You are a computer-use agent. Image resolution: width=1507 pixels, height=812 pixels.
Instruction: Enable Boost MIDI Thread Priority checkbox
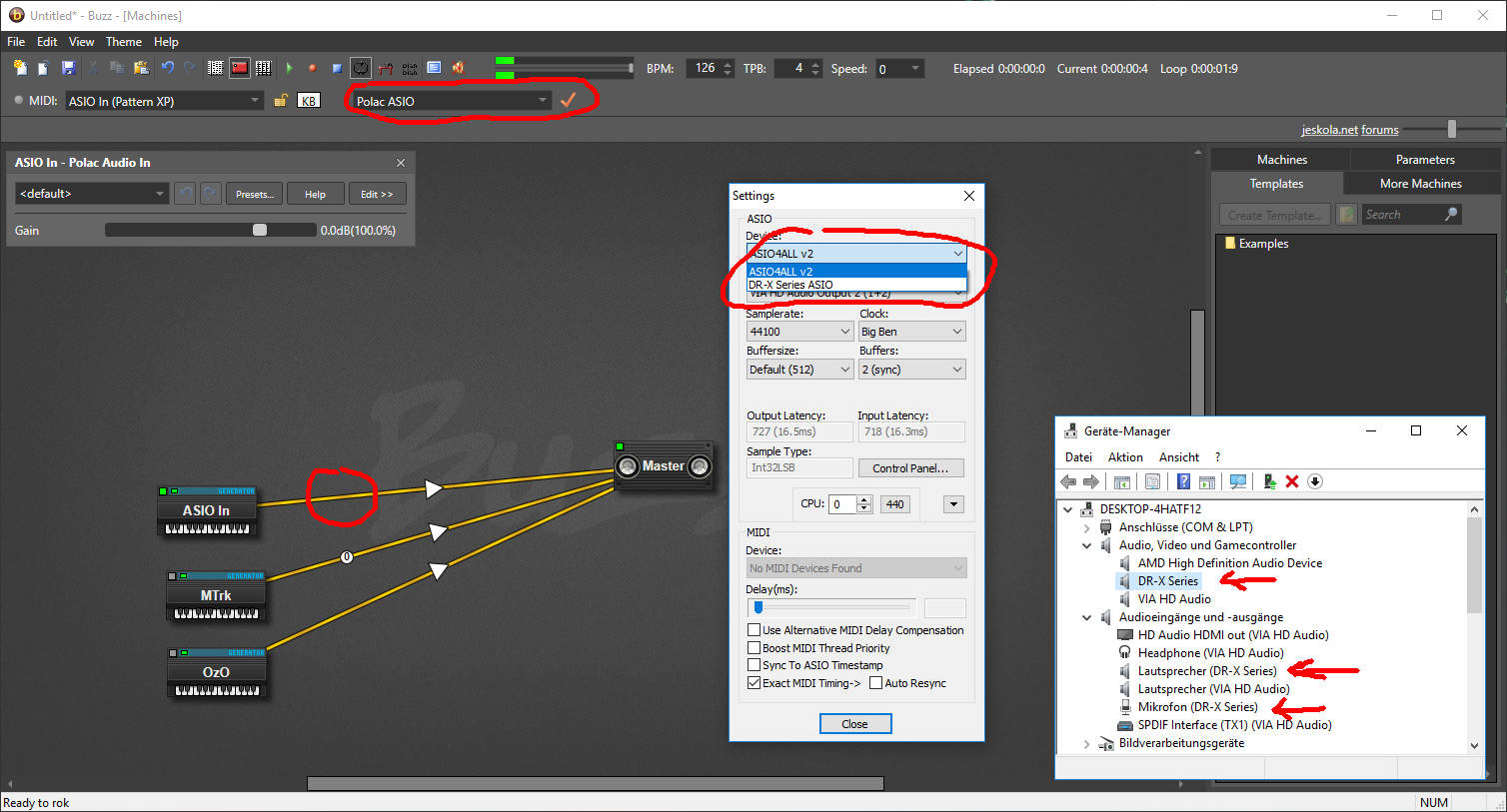point(754,648)
